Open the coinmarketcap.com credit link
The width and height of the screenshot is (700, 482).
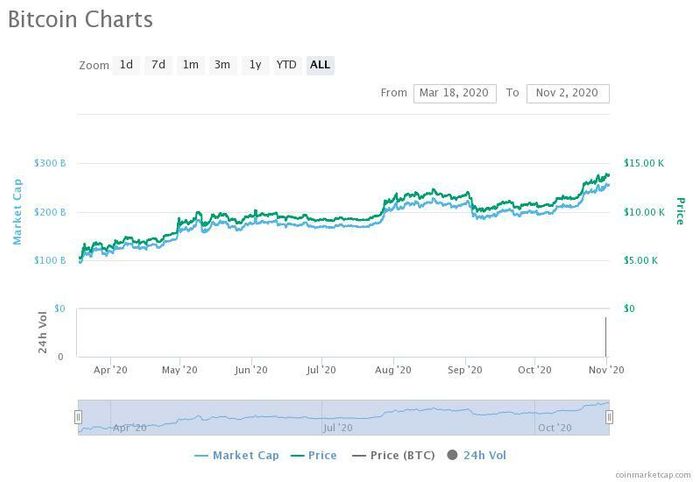point(653,475)
